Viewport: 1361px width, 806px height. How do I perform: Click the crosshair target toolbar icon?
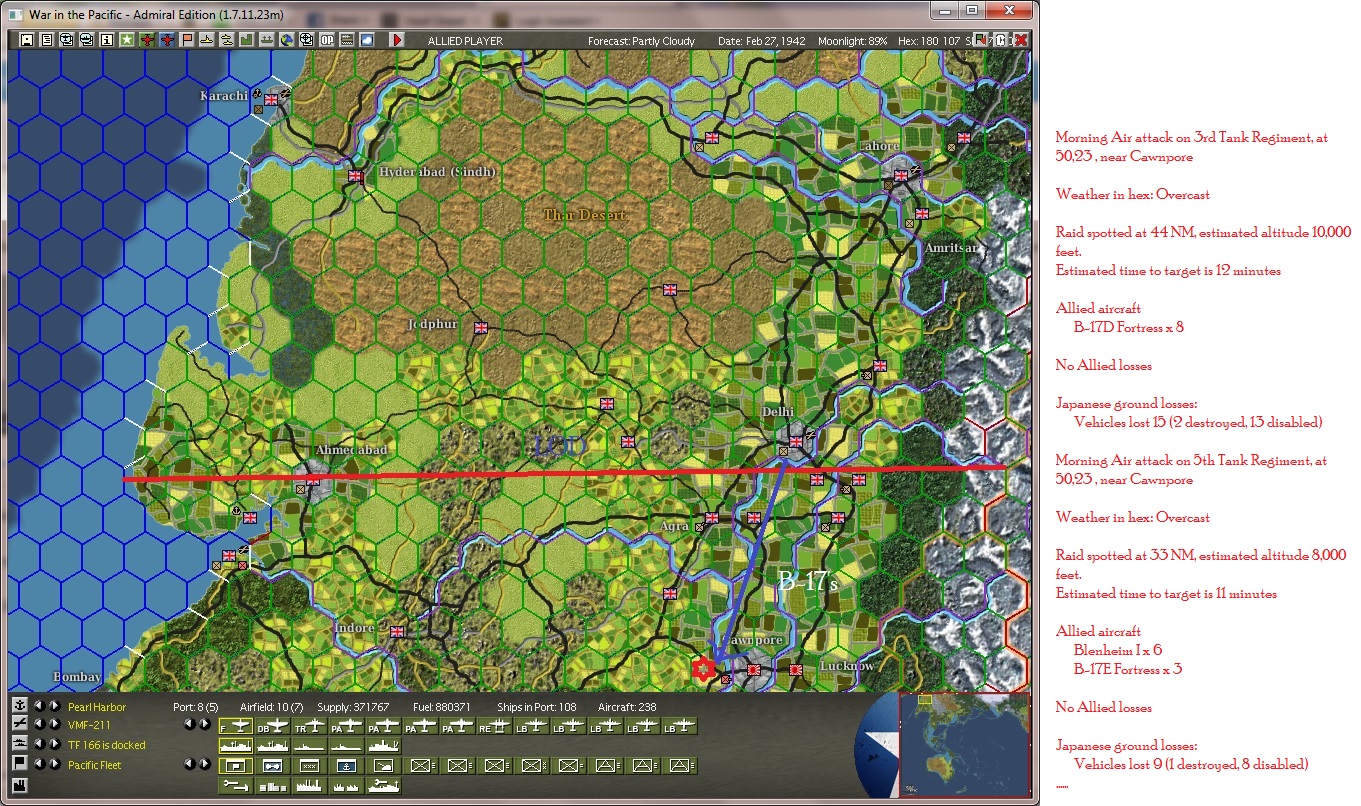[x=306, y=40]
